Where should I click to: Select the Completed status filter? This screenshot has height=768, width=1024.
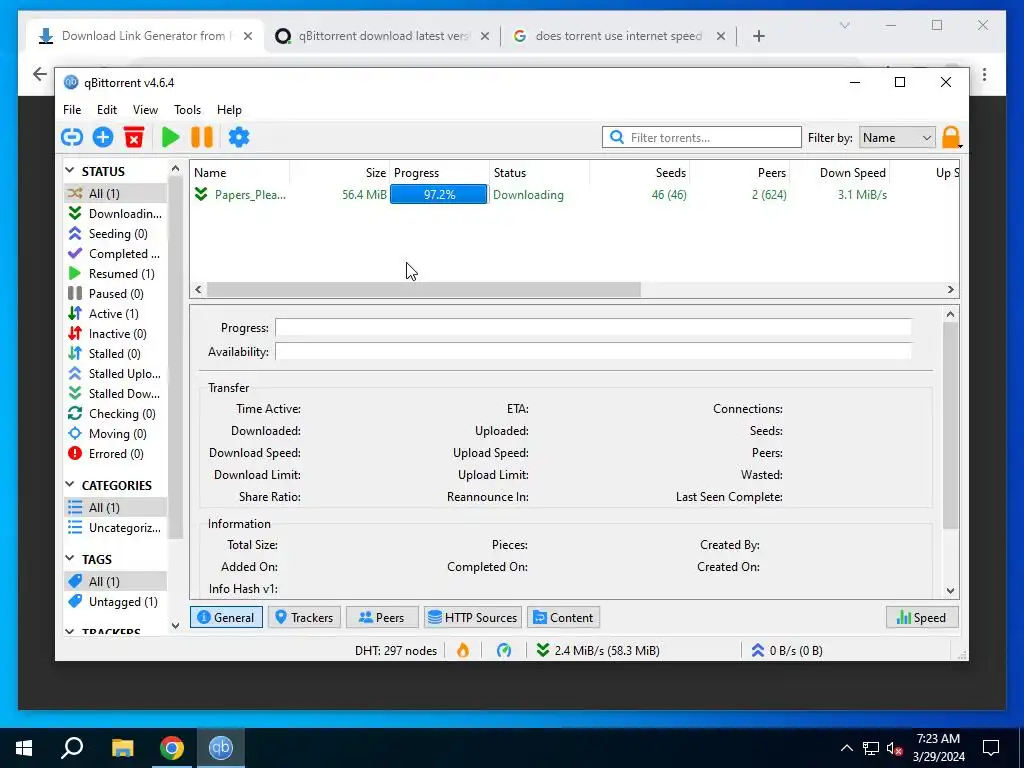116,253
